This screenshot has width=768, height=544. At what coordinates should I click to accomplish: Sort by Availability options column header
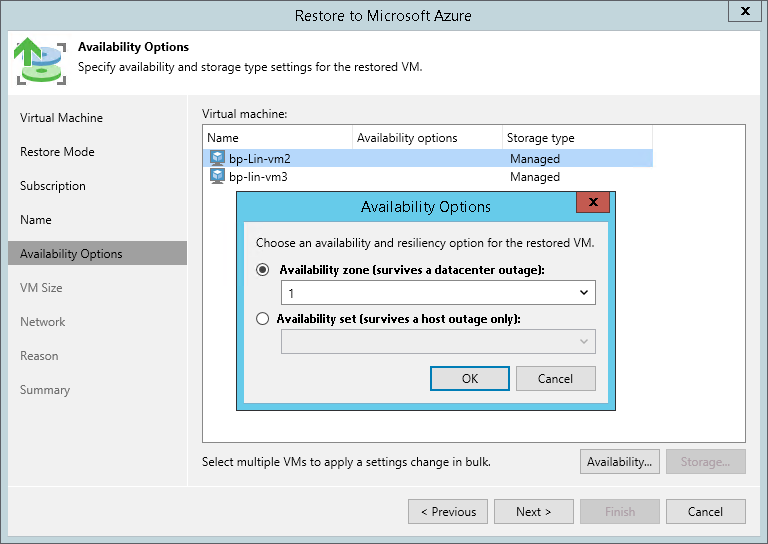pyautogui.click(x=428, y=138)
